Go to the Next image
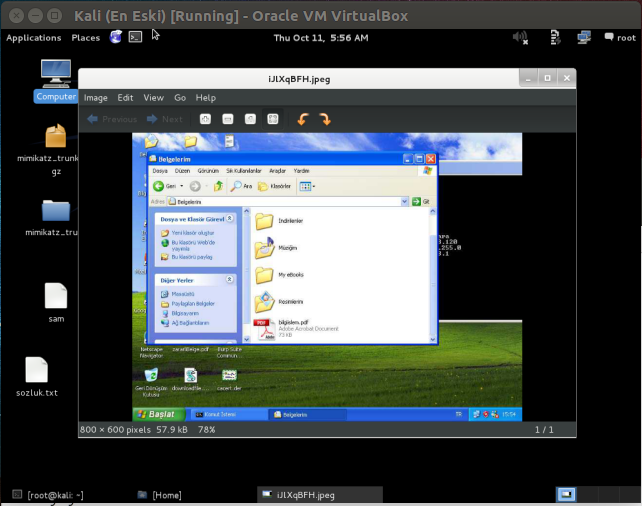The height and width of the screenshot is (506, 642). pos(165,119)
